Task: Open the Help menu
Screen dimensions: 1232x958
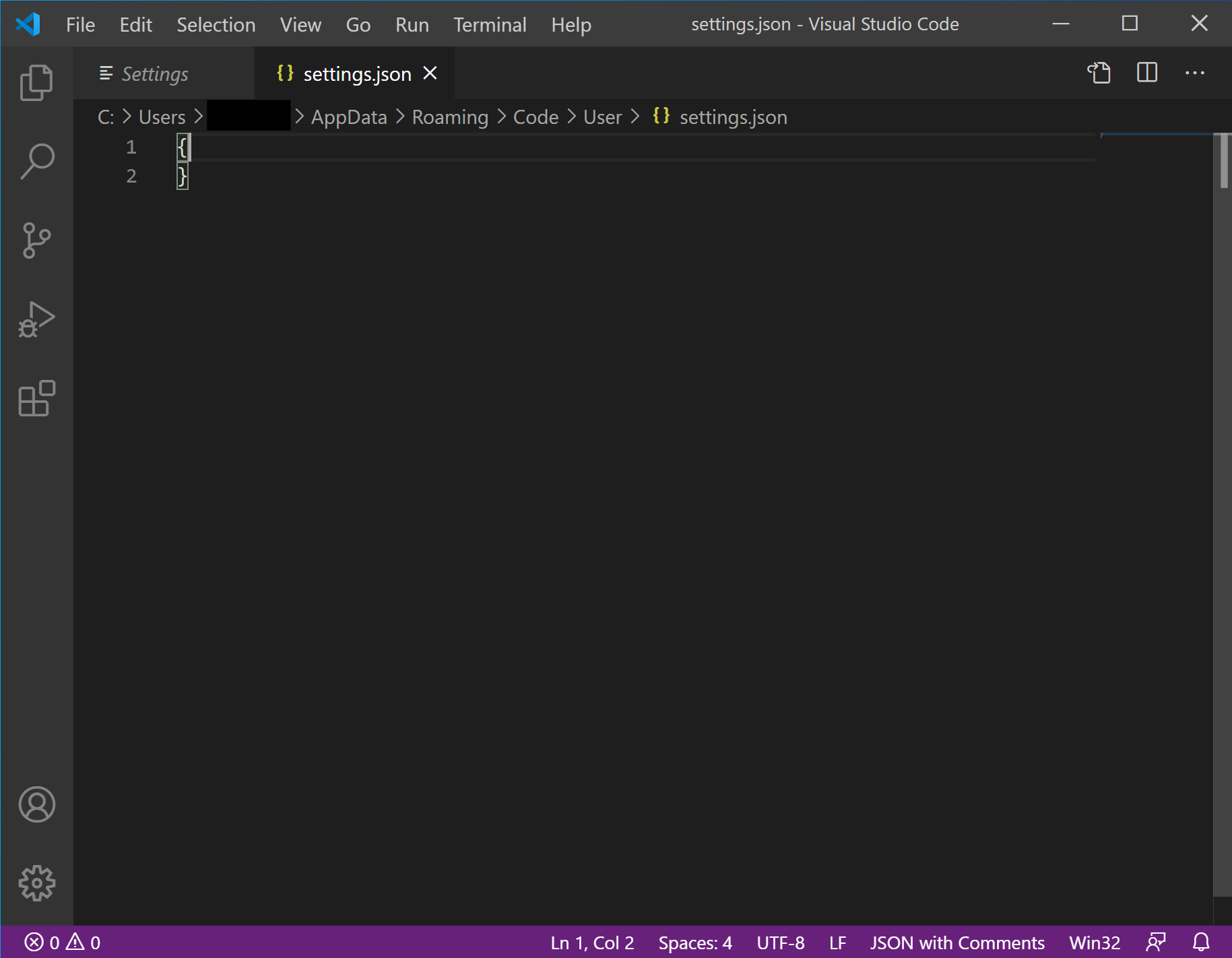Action: [571, 25]
